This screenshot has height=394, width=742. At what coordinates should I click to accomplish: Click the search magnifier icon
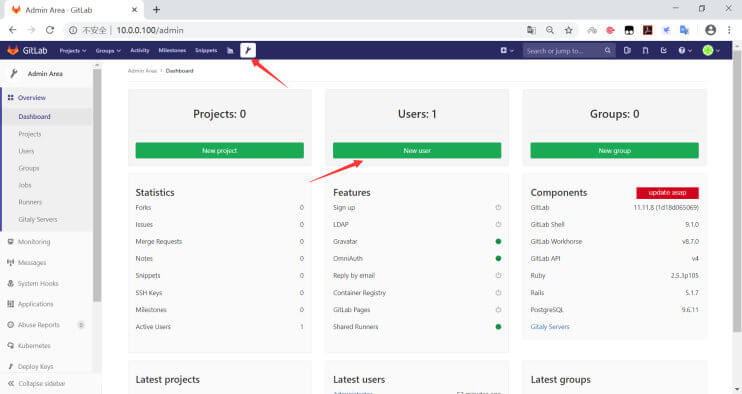pos(608,51)
